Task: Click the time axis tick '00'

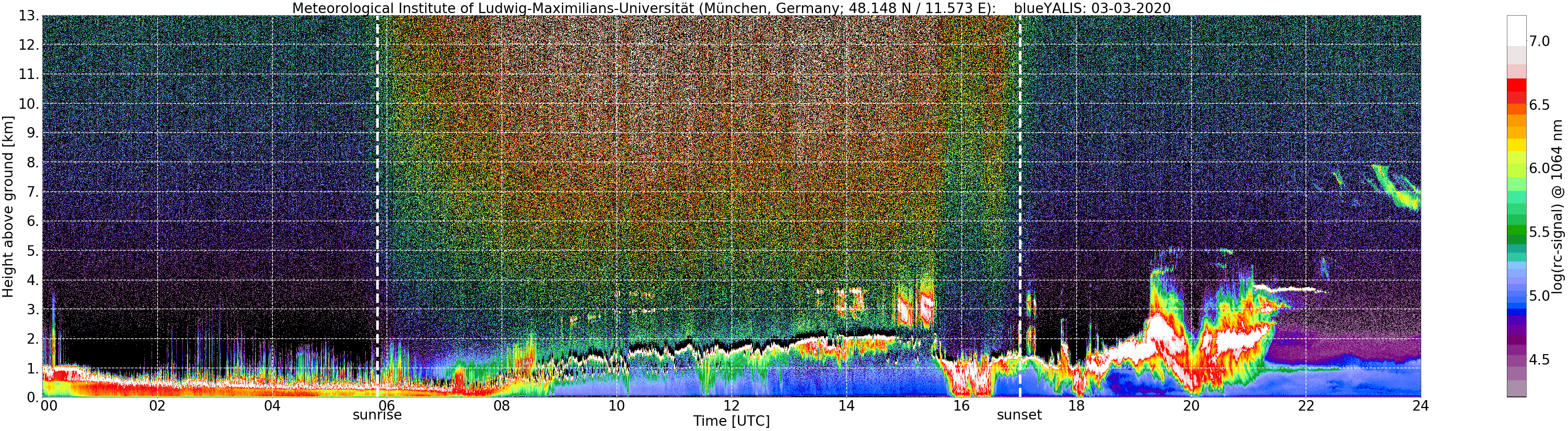Action: pos(49,406)
